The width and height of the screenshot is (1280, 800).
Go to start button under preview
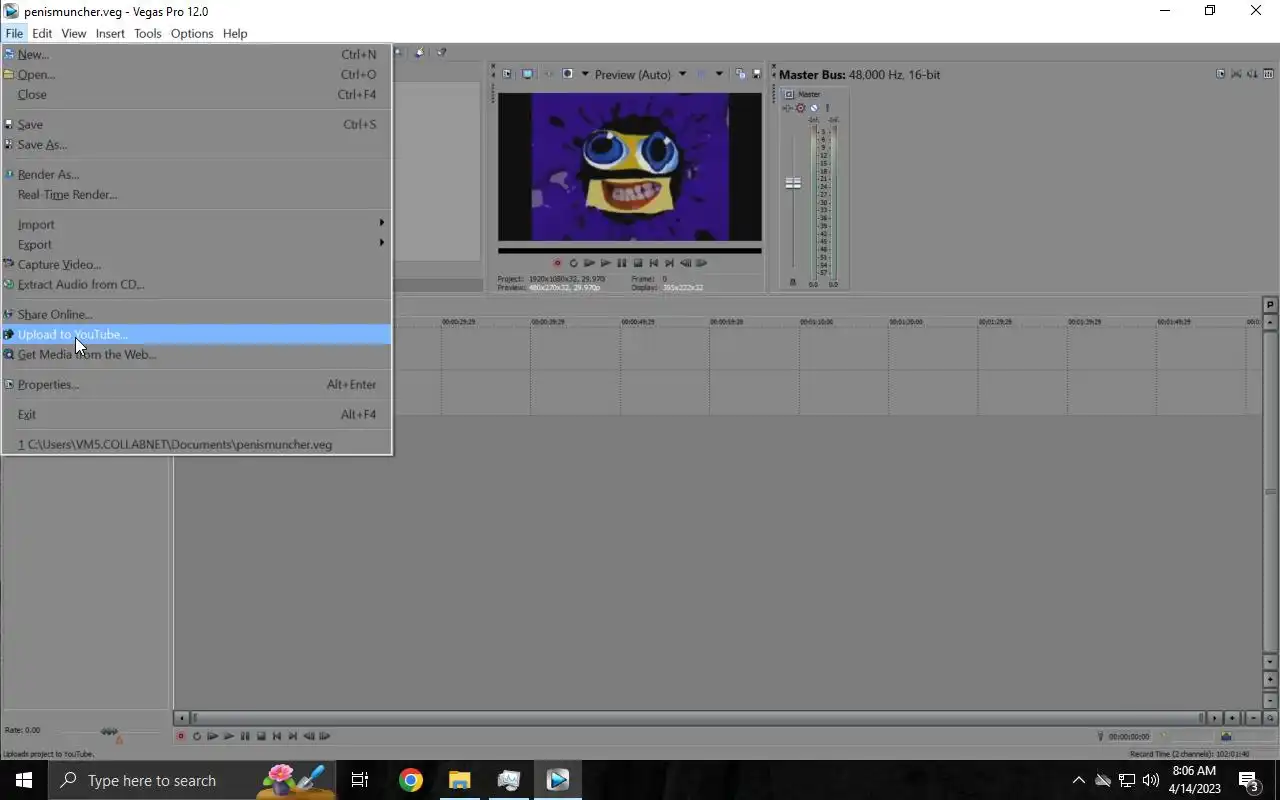[x=653, y=263]
